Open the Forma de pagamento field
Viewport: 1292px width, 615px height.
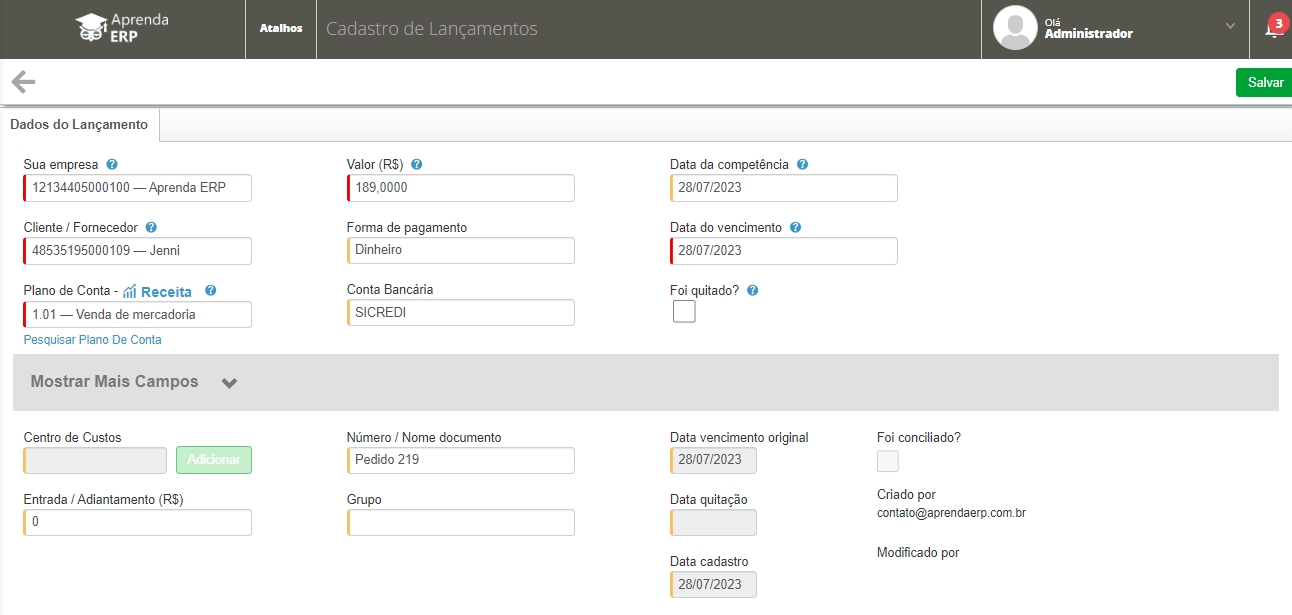pos(461,251)
